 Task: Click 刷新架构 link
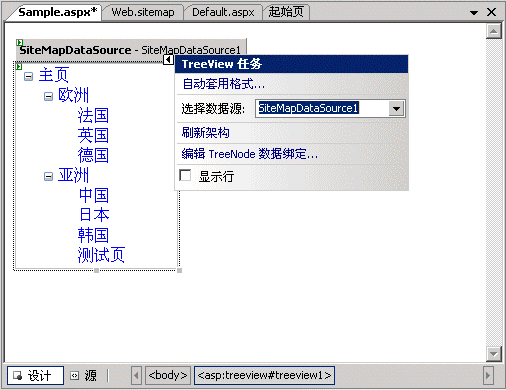click(x=206, y=133)
